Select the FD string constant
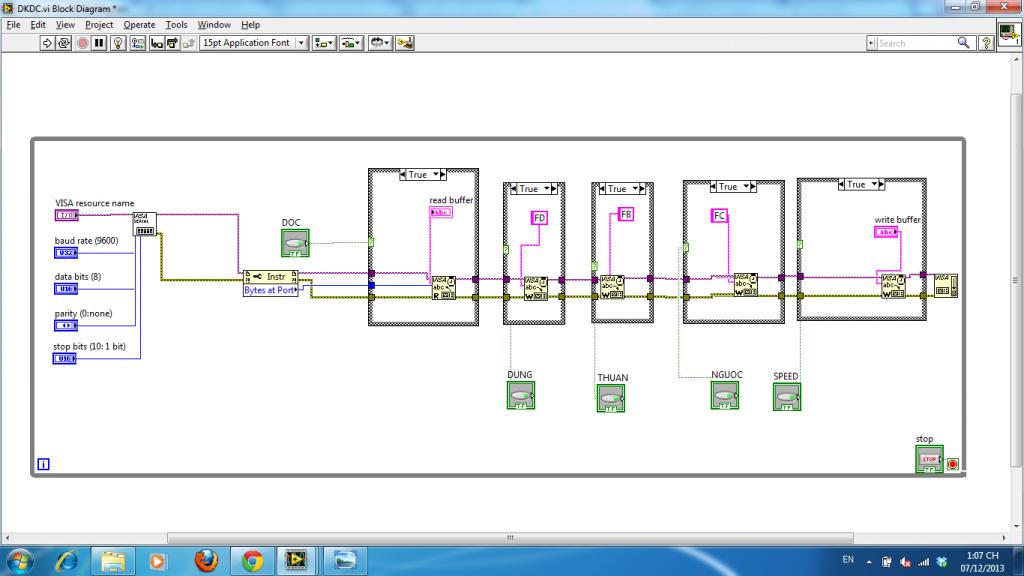Viewport: 1024px width, 576px height. coord(539,217)
